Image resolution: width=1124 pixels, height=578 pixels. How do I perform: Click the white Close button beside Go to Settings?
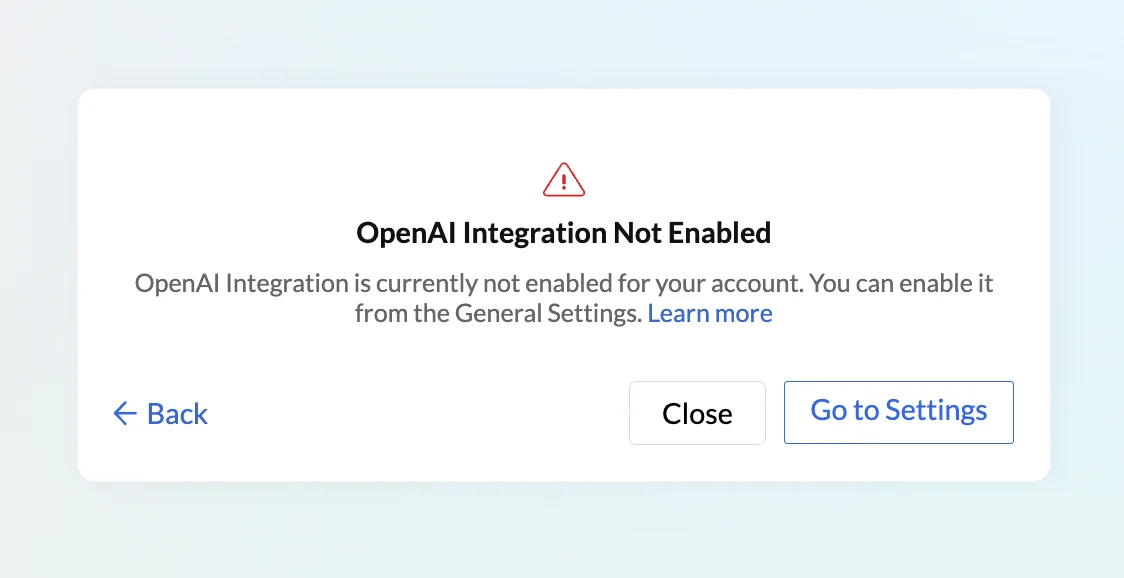point(697,413)
